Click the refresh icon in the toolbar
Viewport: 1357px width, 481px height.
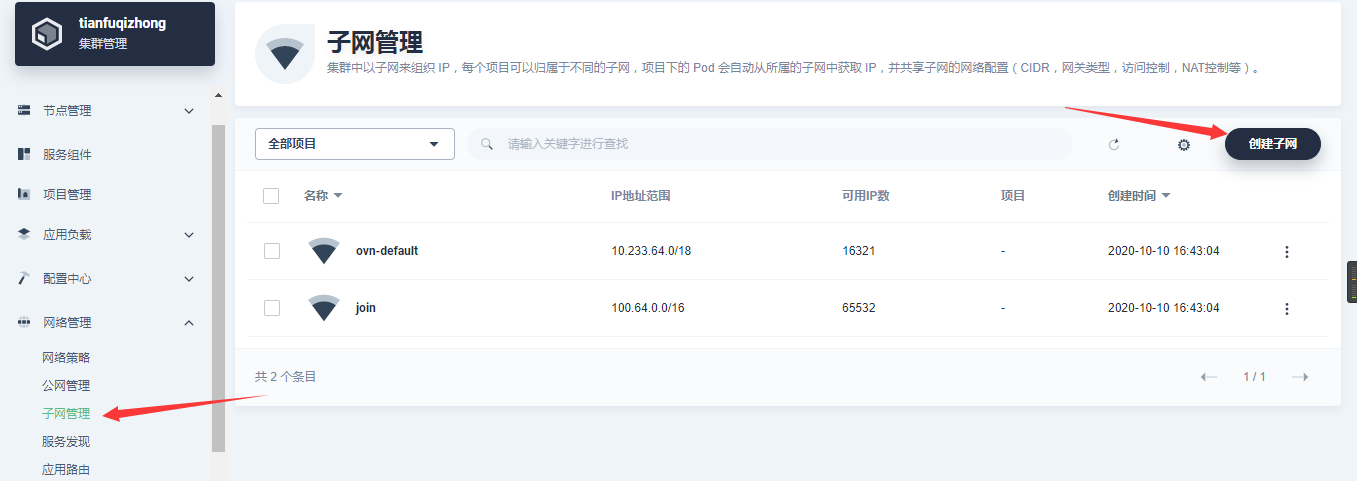[x=1114, y=145]
